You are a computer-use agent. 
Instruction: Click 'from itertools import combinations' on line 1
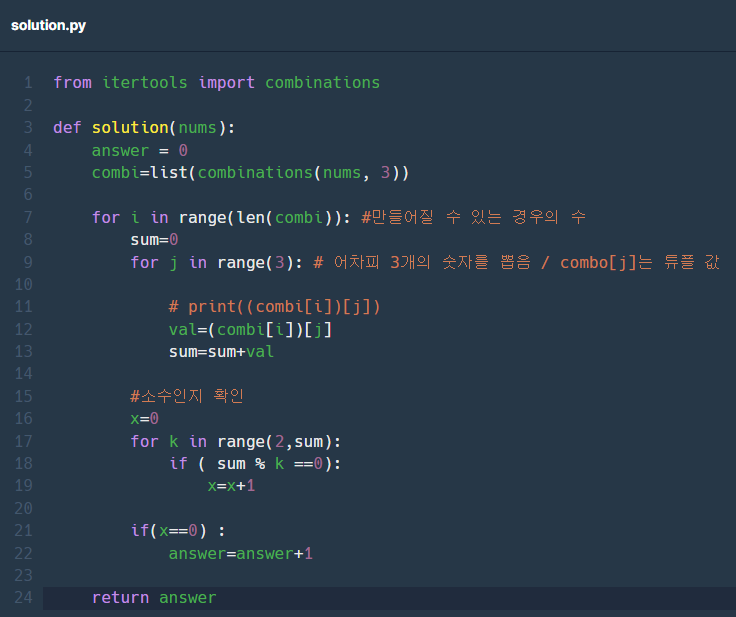(x=216, y=83)
